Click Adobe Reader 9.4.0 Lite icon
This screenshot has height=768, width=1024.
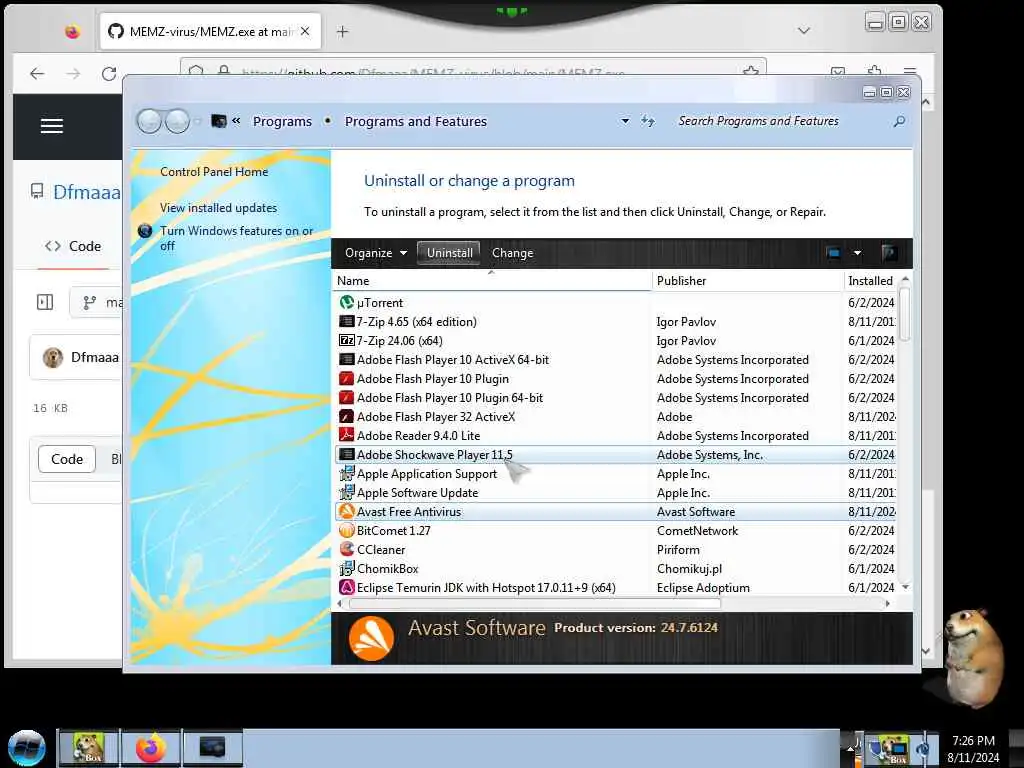[347, 435]
